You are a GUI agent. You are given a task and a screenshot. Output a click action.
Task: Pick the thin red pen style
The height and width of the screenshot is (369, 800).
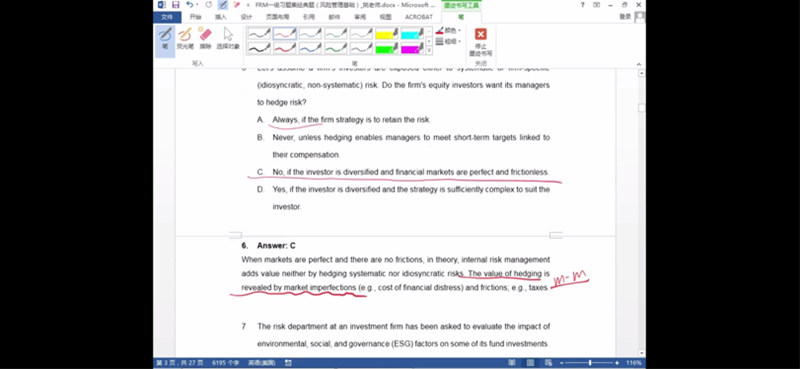tap(285, 34)
